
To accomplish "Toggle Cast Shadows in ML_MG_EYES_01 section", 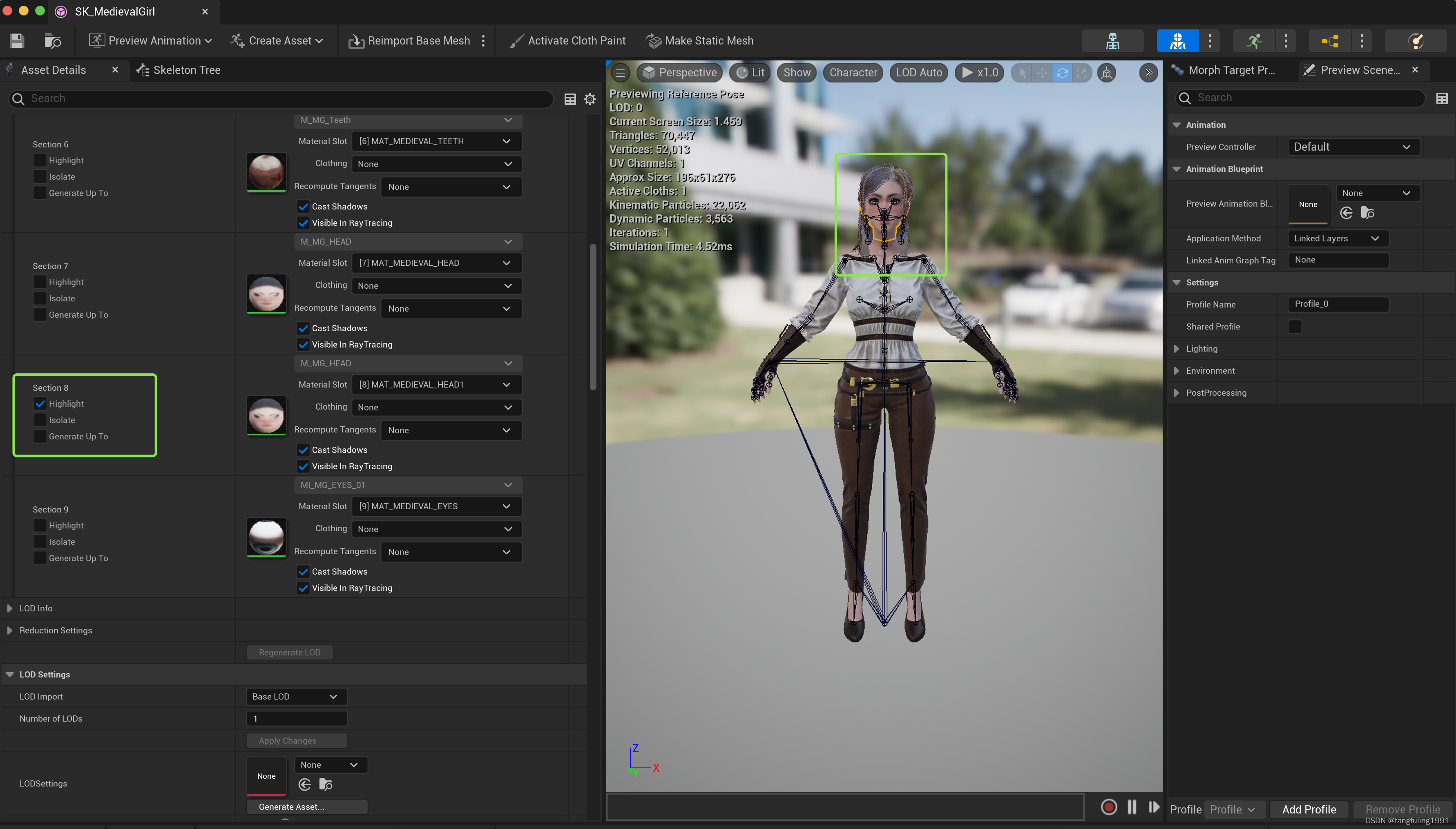I will [x=304, y=571].
